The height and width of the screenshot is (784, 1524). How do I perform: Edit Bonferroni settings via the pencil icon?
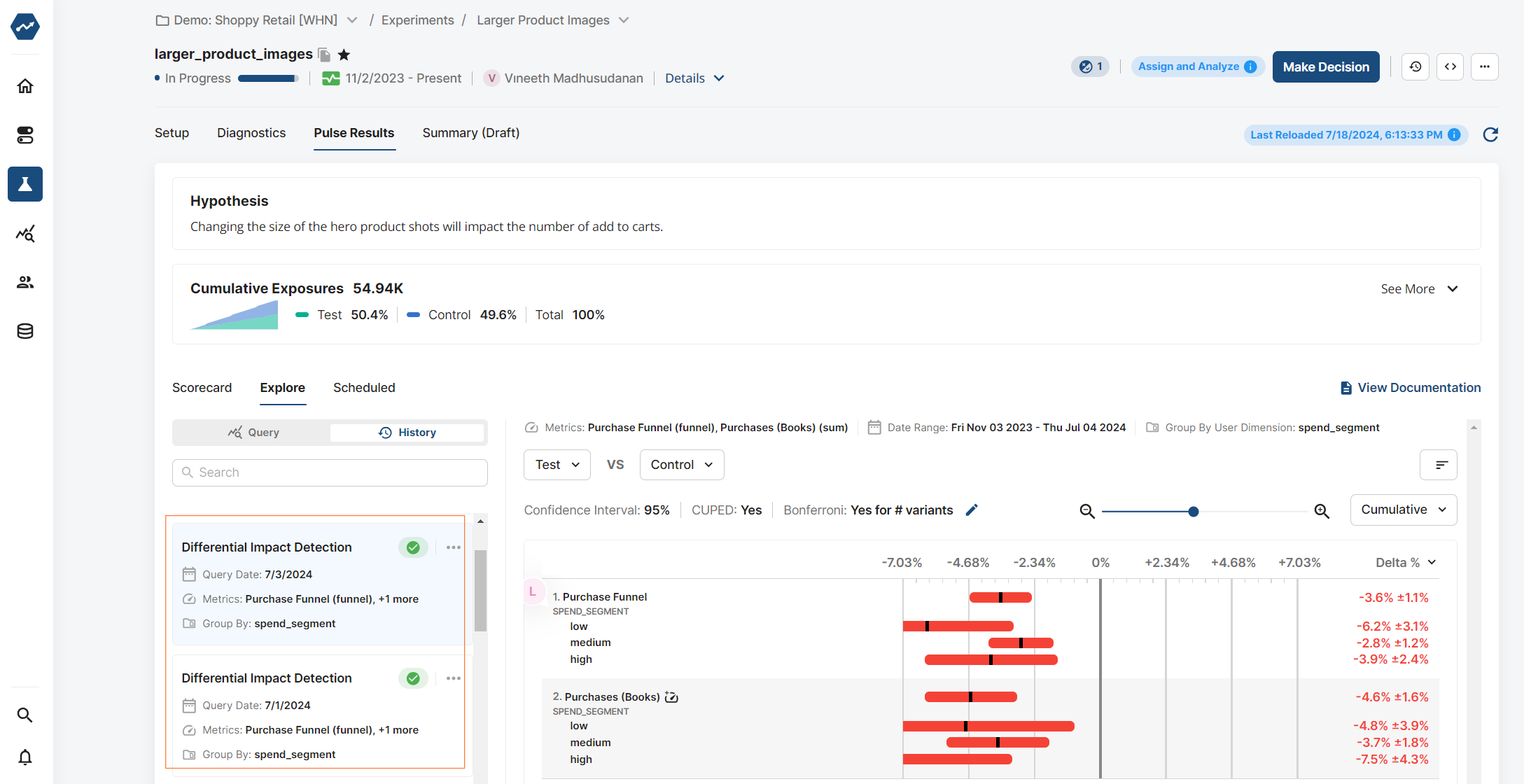972,510
